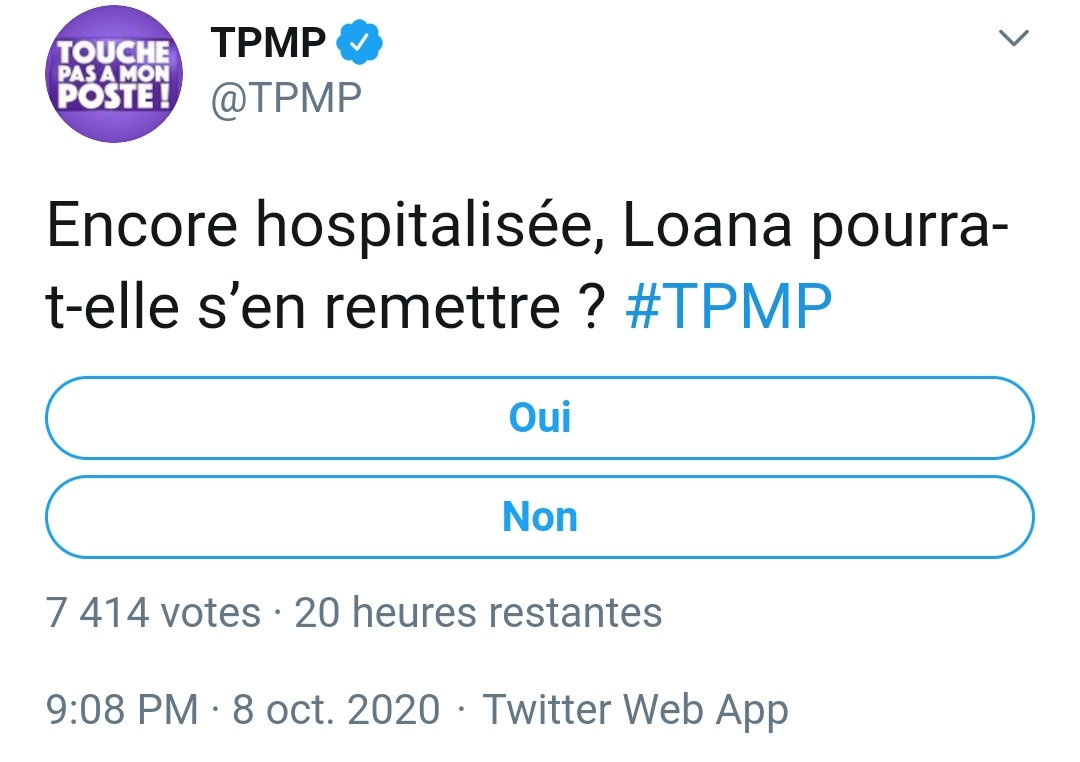Click the PM part of timestamp
This screenshot has height=762, width=1080.
point(169,710)
